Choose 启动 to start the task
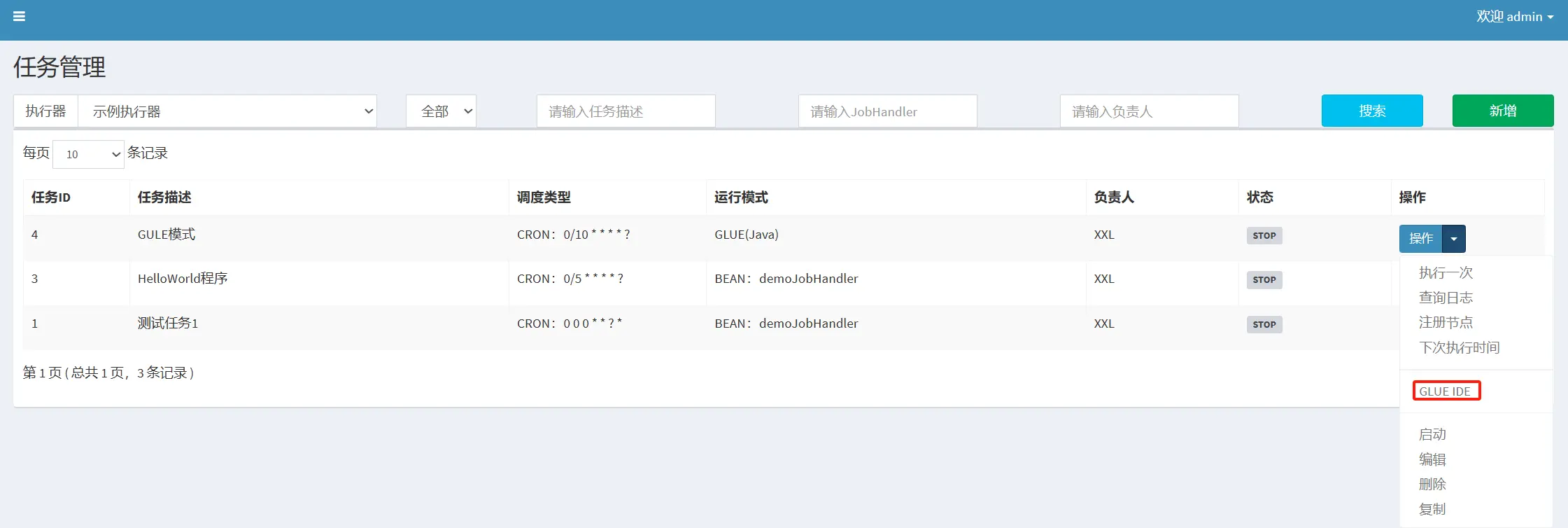 [x=1432, y=434]
